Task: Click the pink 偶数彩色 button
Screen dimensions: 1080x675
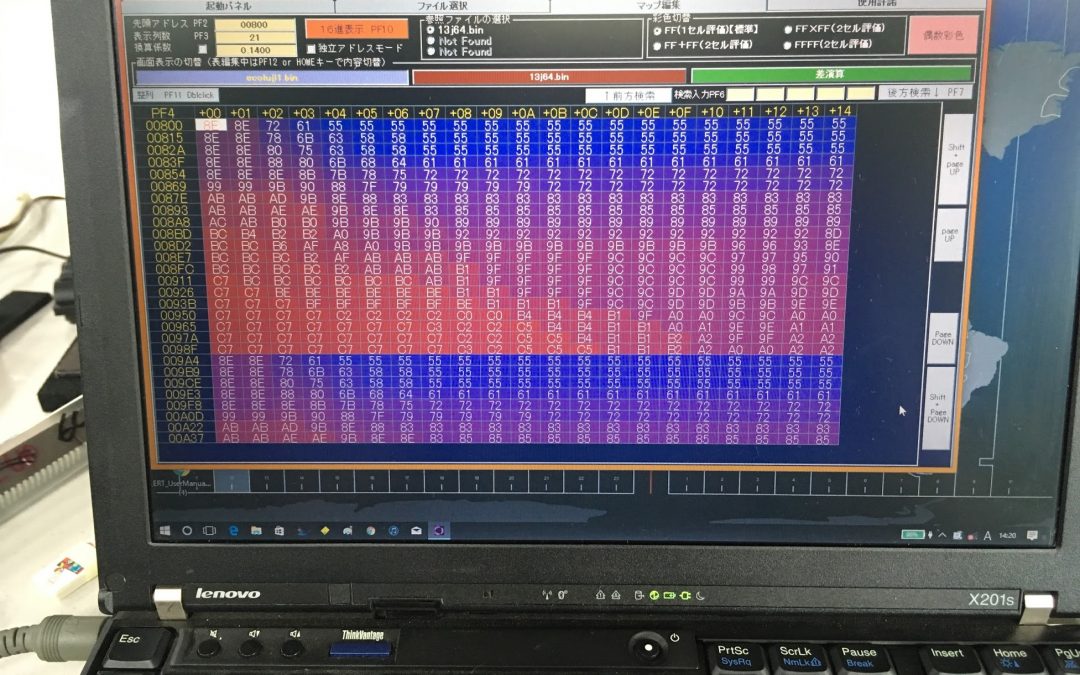Action: [x=943, y=35]
